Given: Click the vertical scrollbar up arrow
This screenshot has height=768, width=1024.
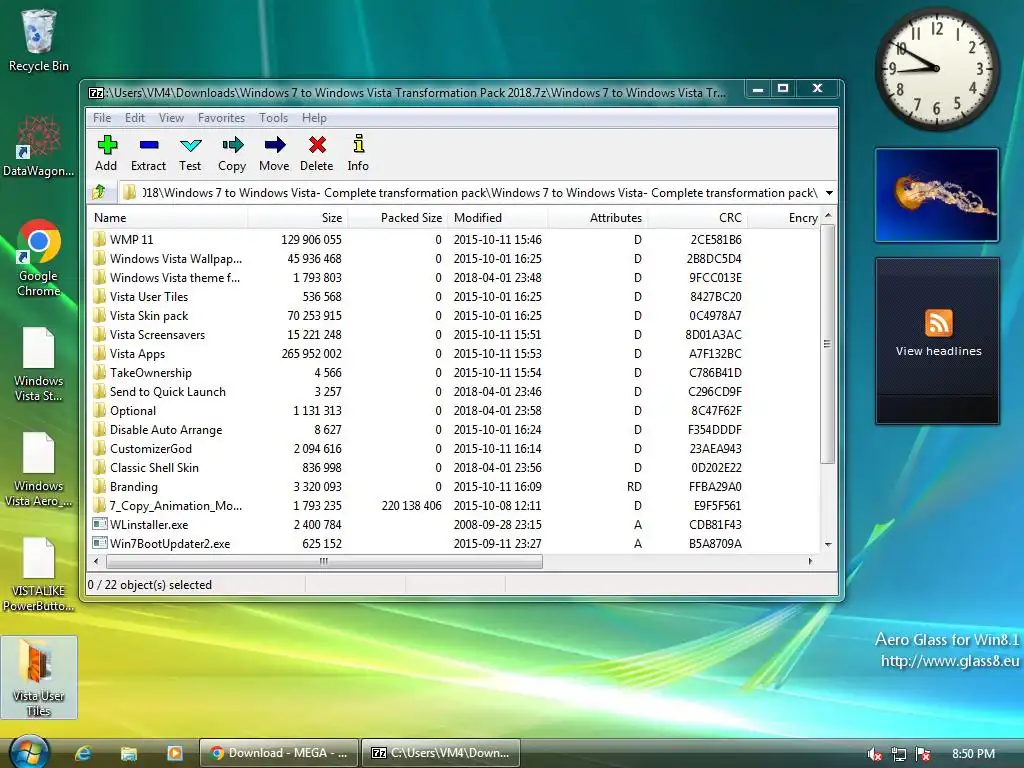Looking at the screenshot, I should (828, 216).
